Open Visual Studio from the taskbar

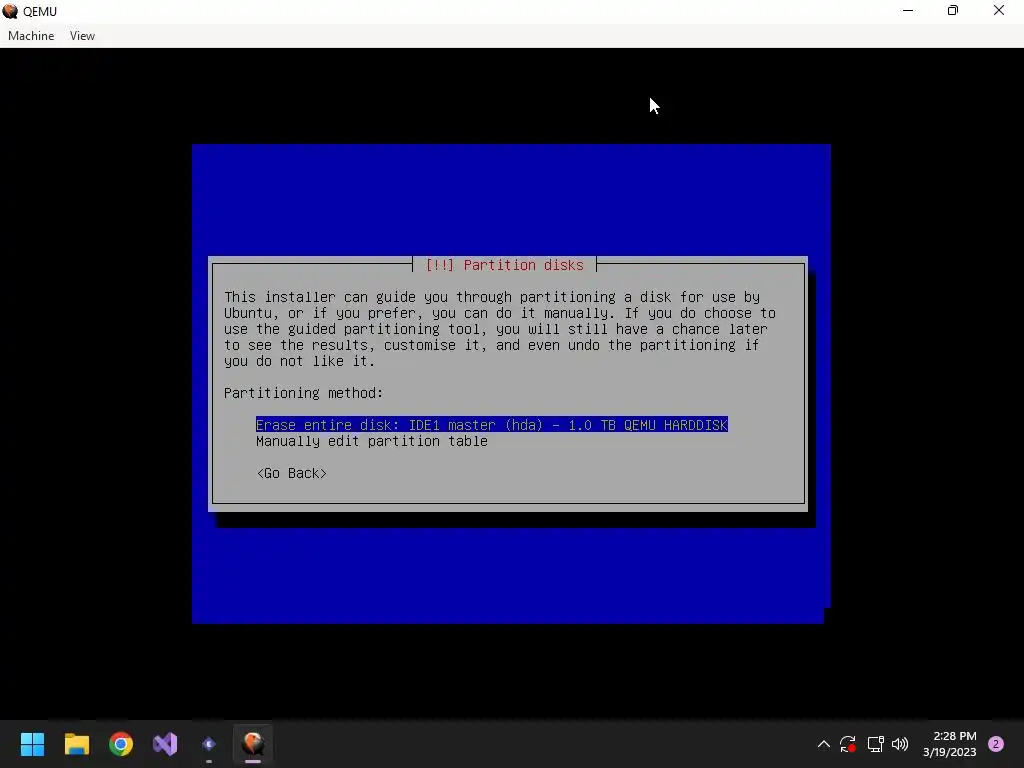(165, 744)
